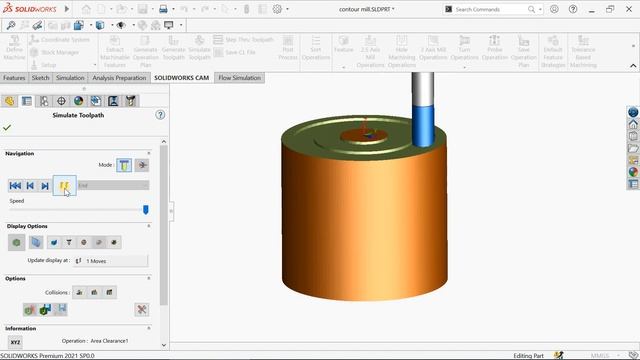
Task: Open ConfigurationManager tab icon
Action: (44, 101)
